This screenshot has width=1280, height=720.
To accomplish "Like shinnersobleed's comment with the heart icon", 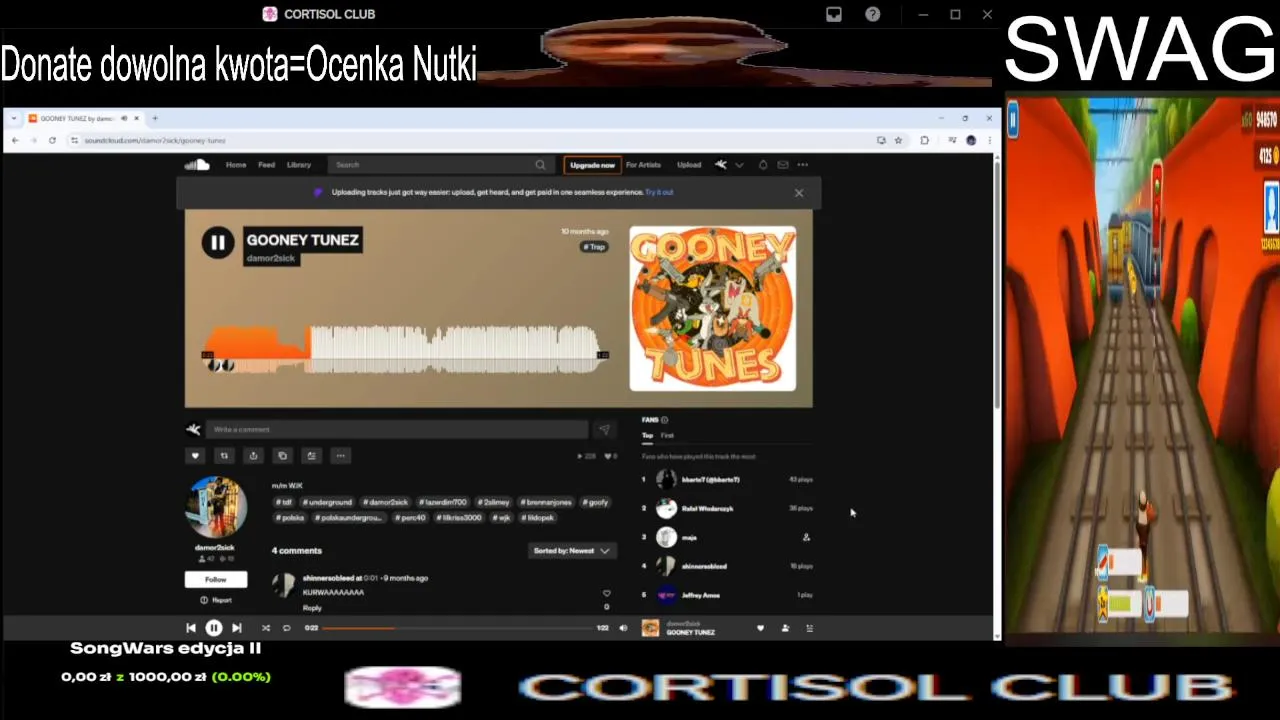I will click(606, 593).
